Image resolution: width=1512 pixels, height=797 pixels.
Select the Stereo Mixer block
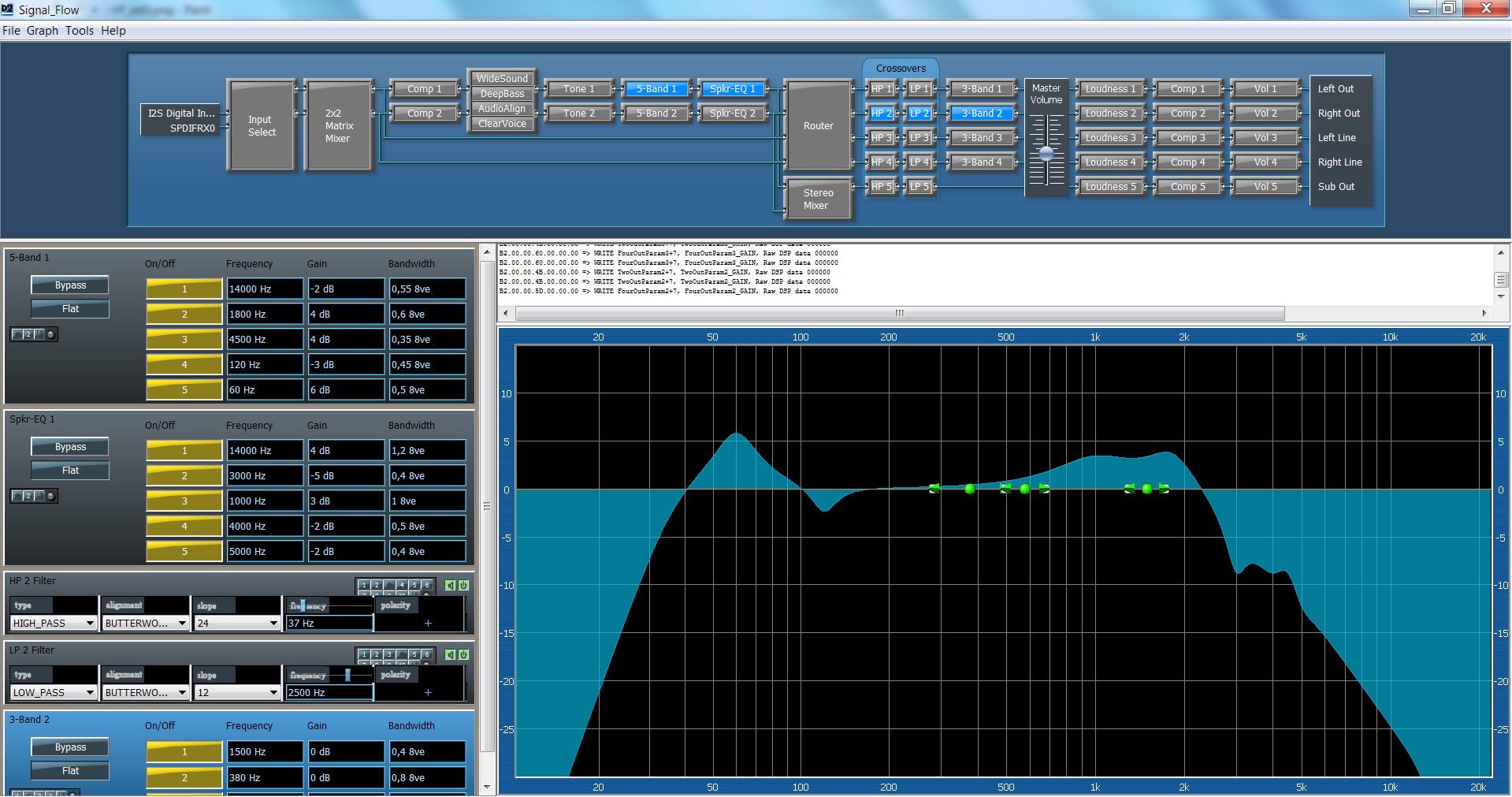[x=817, y=199]
